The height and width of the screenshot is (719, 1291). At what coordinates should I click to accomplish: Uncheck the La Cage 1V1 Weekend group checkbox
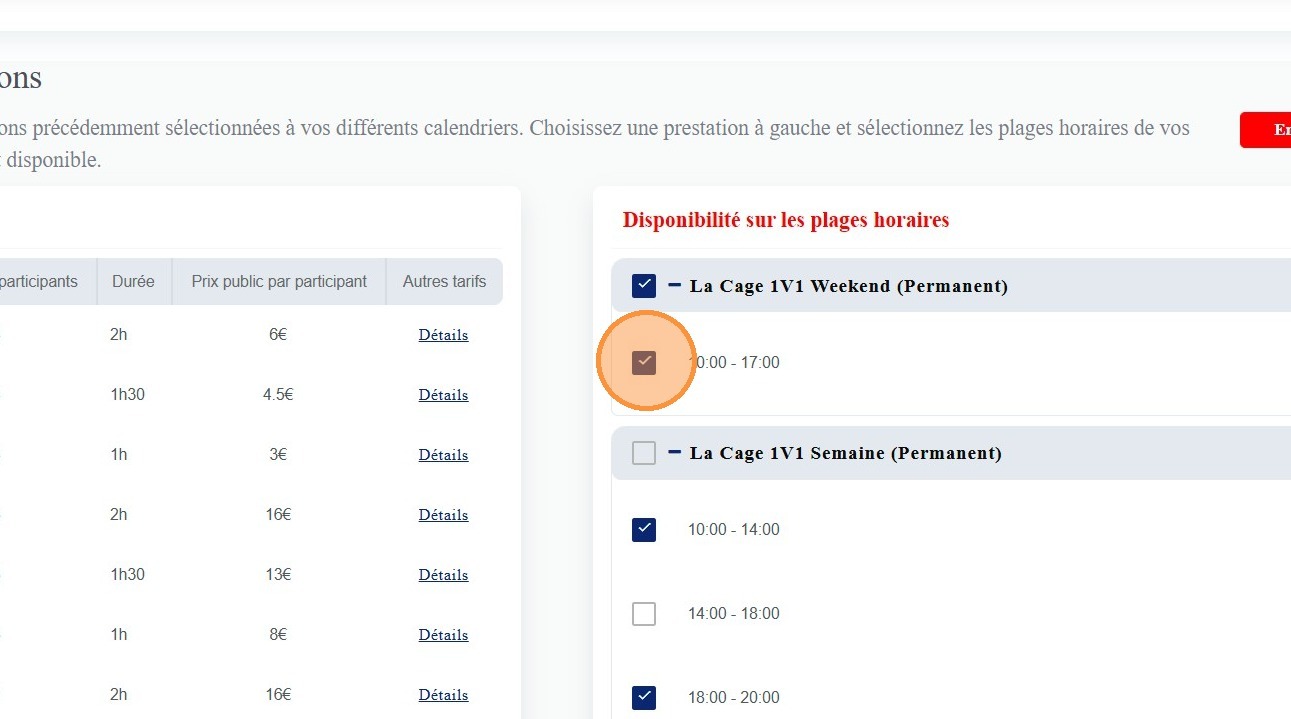tap(644, 286)
